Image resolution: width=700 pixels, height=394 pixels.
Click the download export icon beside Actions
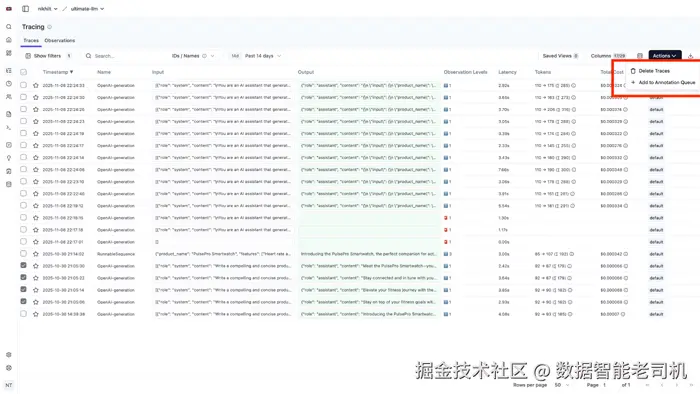(691, 56)
